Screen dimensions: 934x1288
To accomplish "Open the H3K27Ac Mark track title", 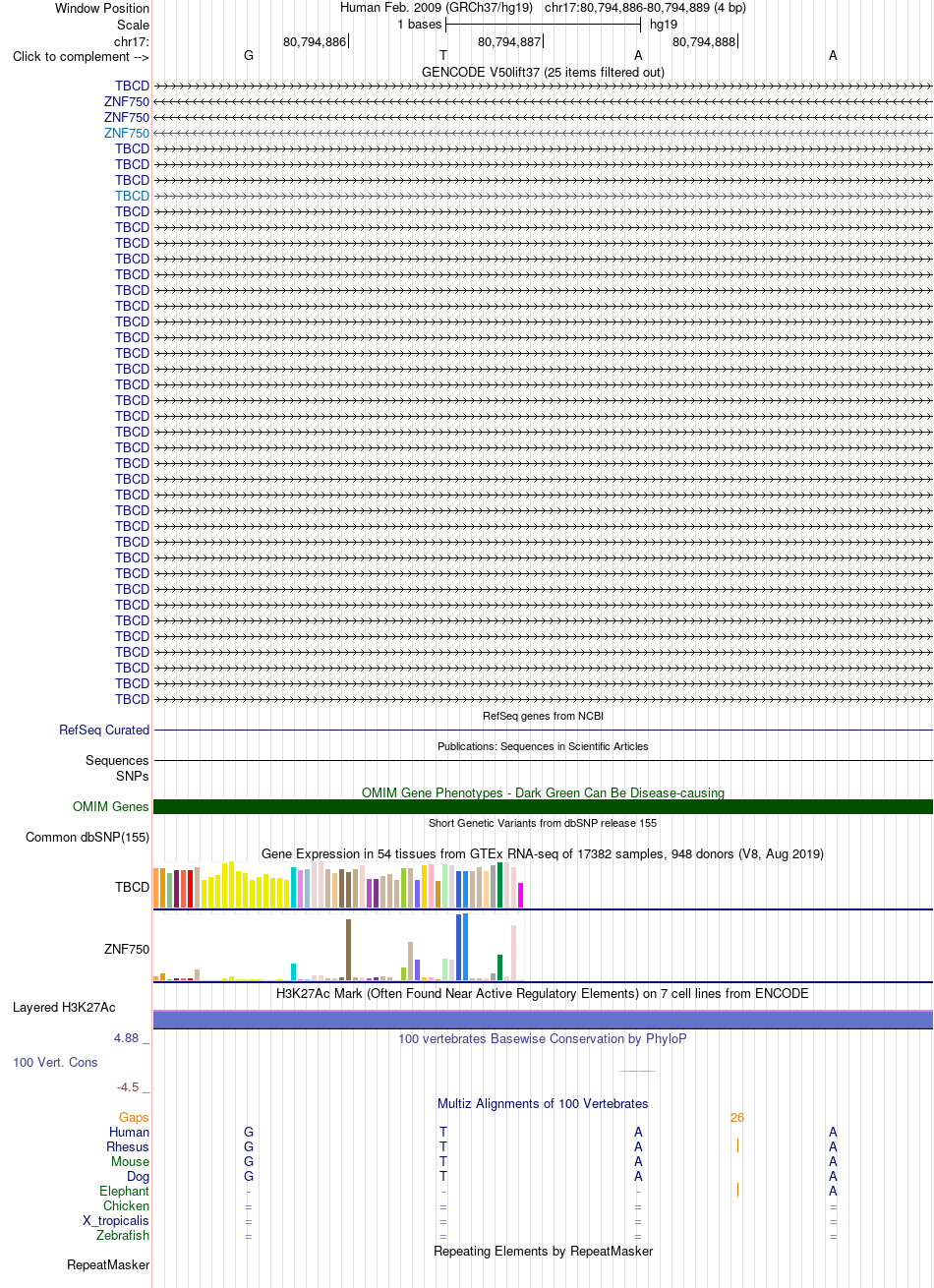I will click(x=543, y=994).
